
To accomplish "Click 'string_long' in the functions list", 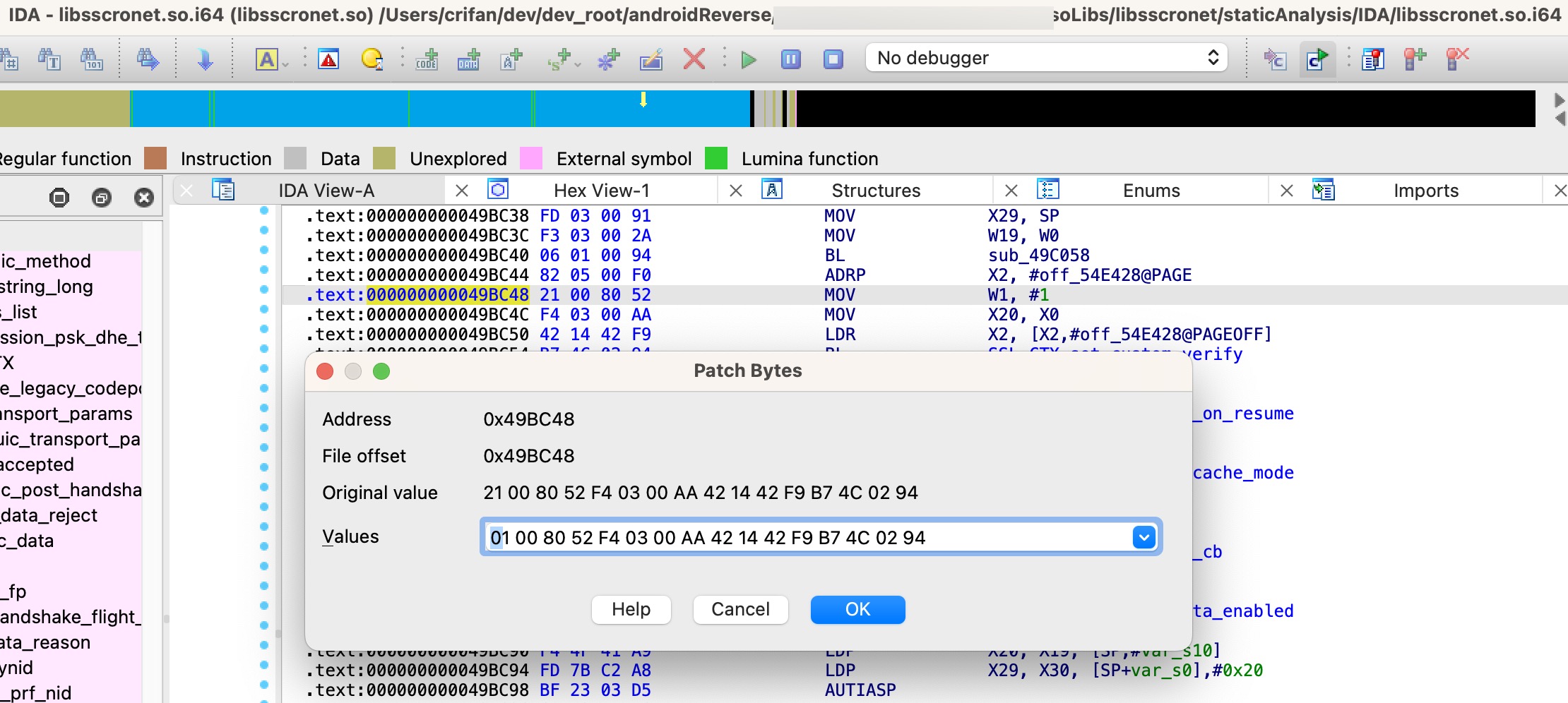I will pyautogui.click(x=47, y=287).
